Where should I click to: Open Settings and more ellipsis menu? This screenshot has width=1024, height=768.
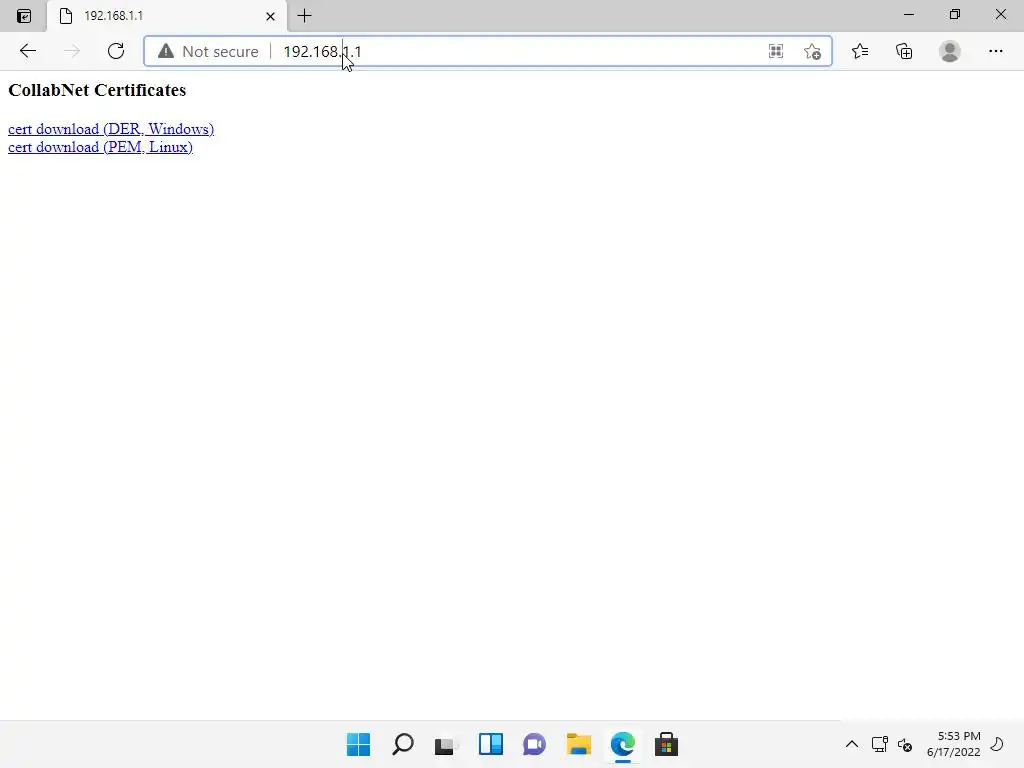(995, 51)
